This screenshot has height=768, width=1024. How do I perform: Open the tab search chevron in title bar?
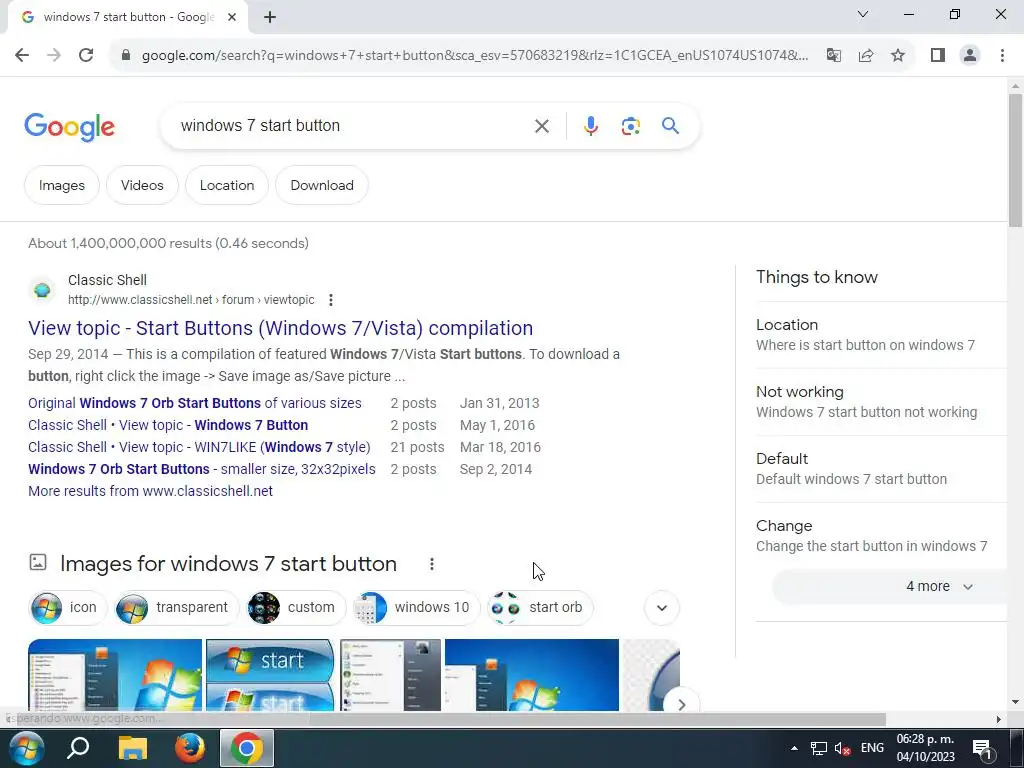pyautogui.click(x=863, y=14)
